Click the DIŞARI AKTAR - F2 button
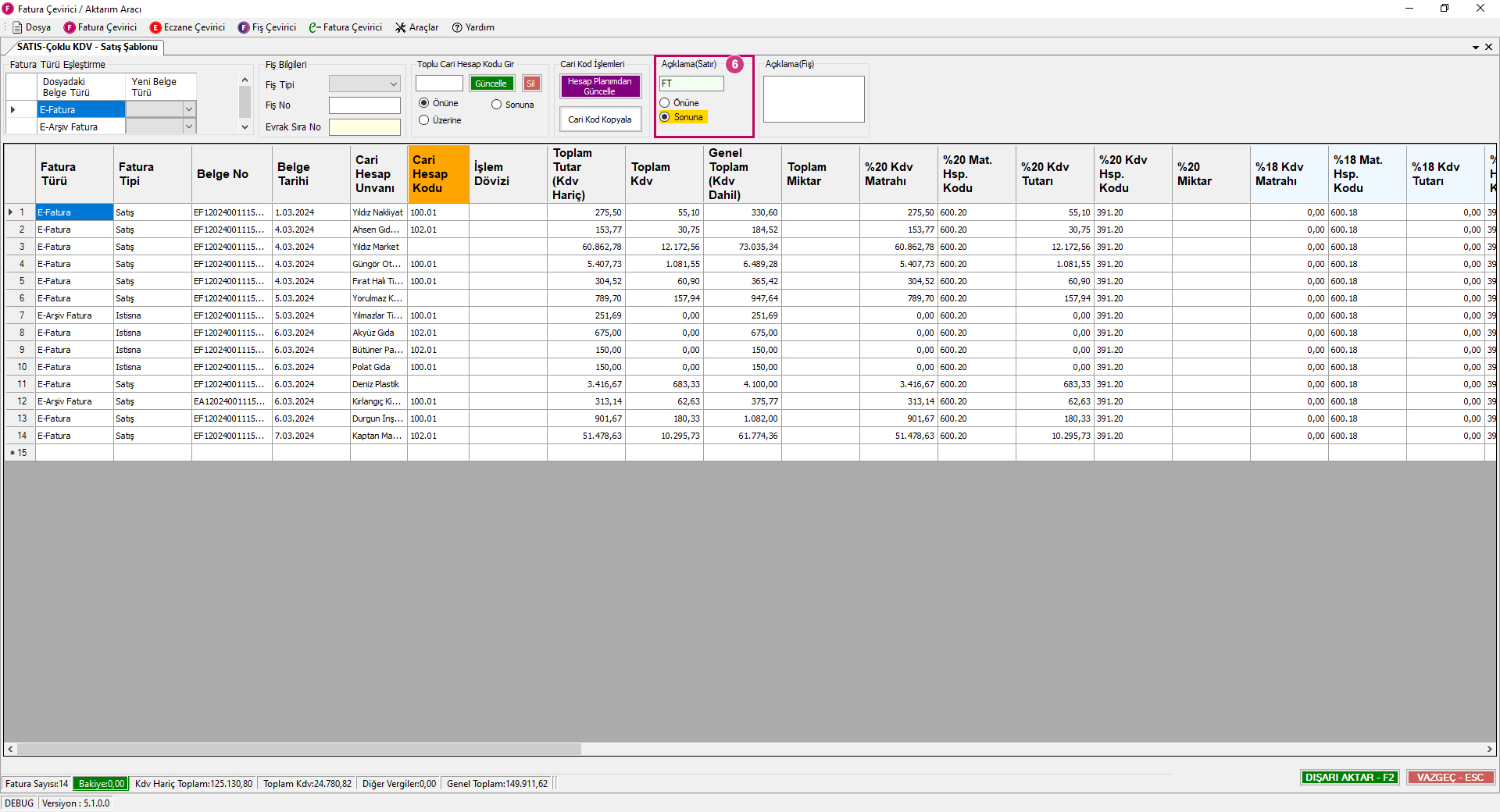This screenshot has width=1500, height=812. click(x=1349, y=778)
